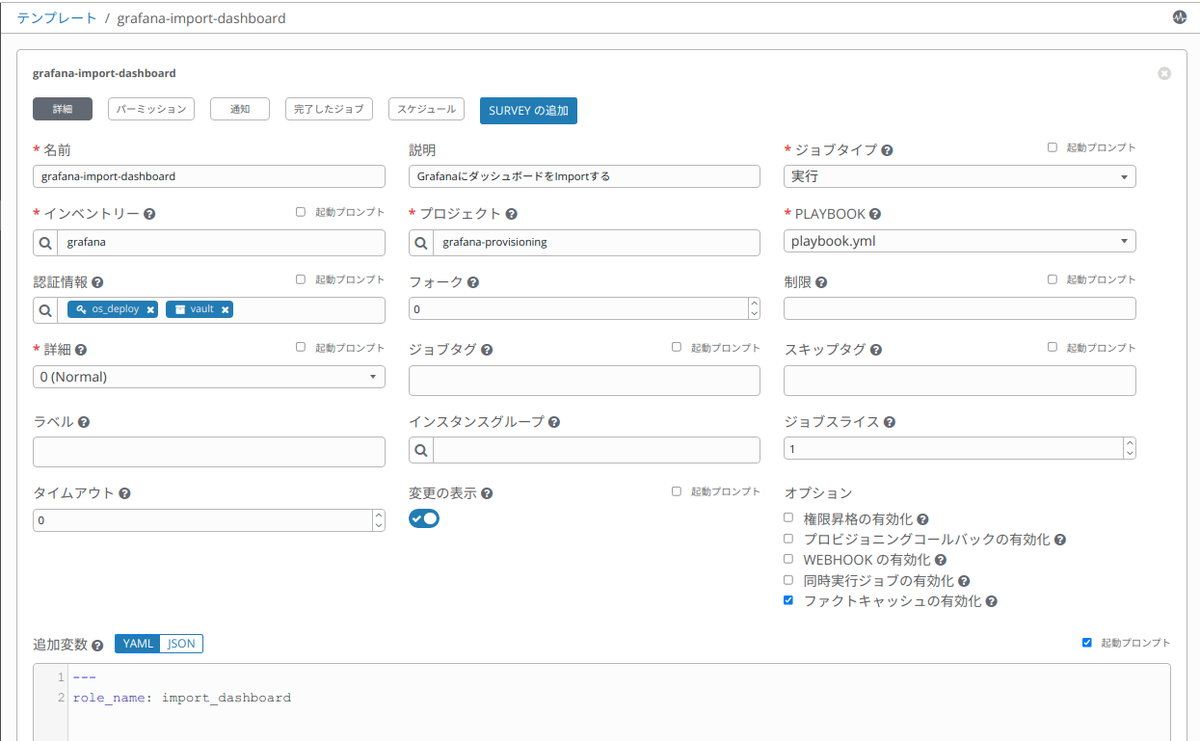Open the PLAYBOOK dropdown playbook.yml

click(960, 241)
